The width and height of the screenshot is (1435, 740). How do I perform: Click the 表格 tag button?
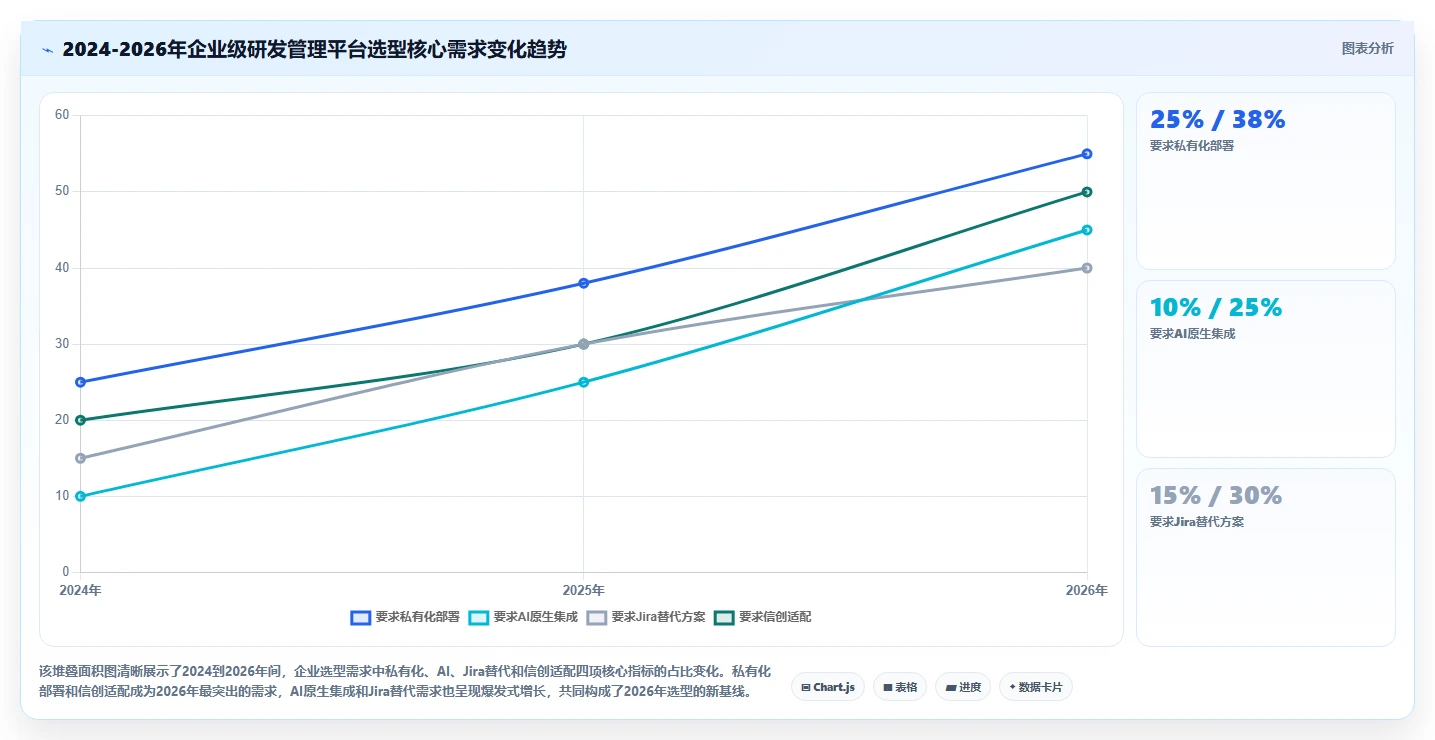[x=900, y=687]
